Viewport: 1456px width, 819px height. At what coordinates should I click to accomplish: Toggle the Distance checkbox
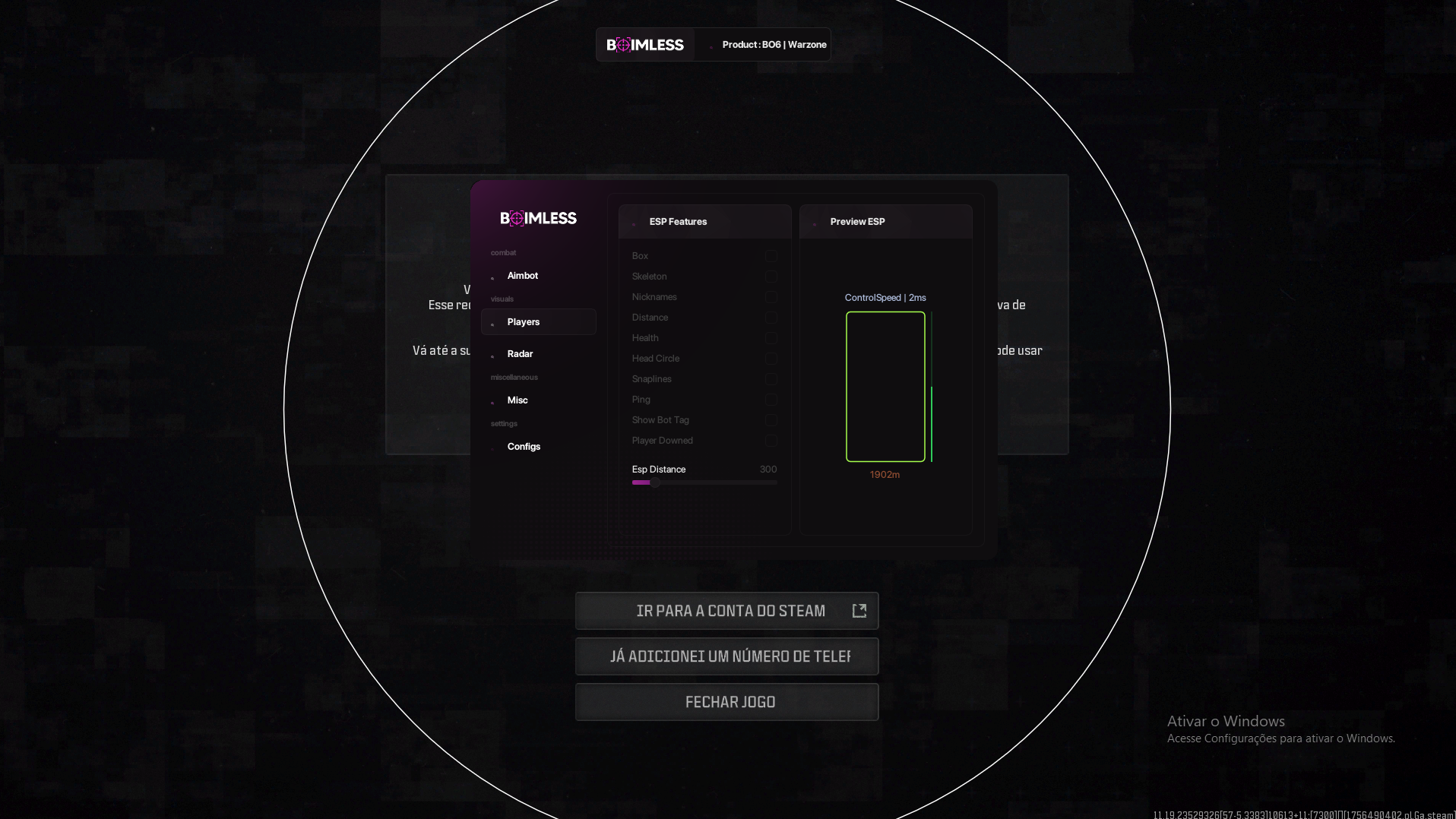click(x=771, y=318)
